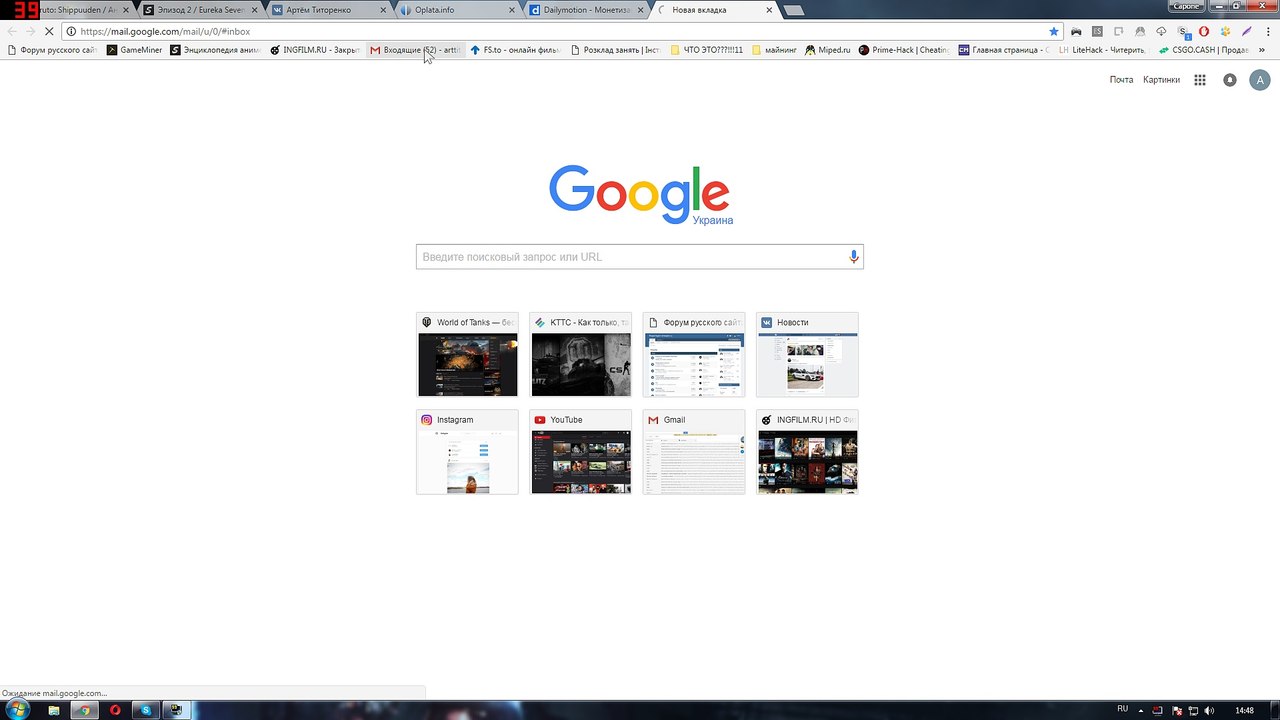The image size is (1280, 720).
Task: Open the KTTC thumbnail tile
Action: click(581, 355)
